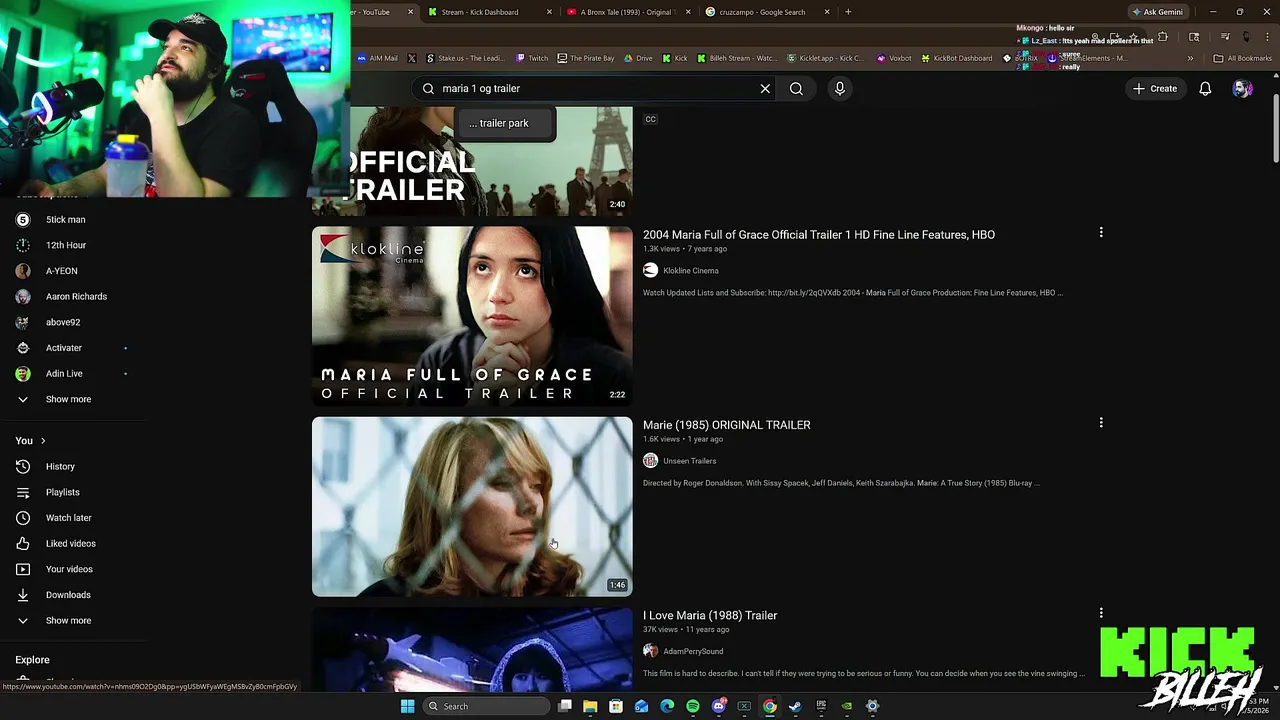Open the I Love Maria (1988) thumbnail
This screenshot has width=1280, height=720.
coord(472,648)
